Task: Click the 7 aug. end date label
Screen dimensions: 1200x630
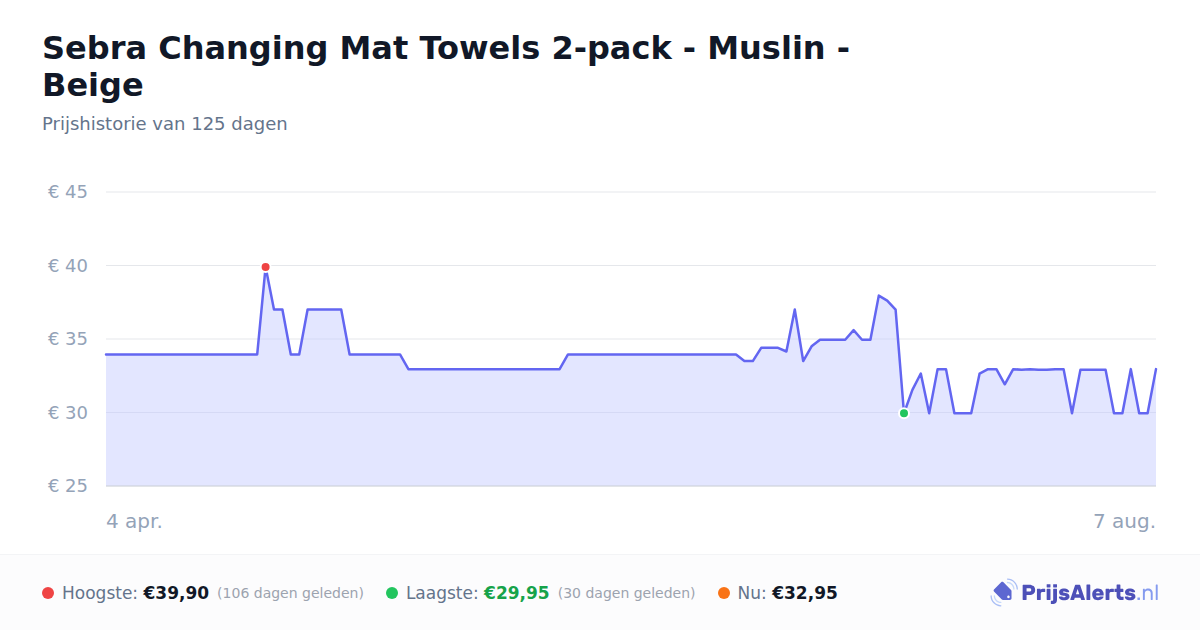Action: 1125,521
